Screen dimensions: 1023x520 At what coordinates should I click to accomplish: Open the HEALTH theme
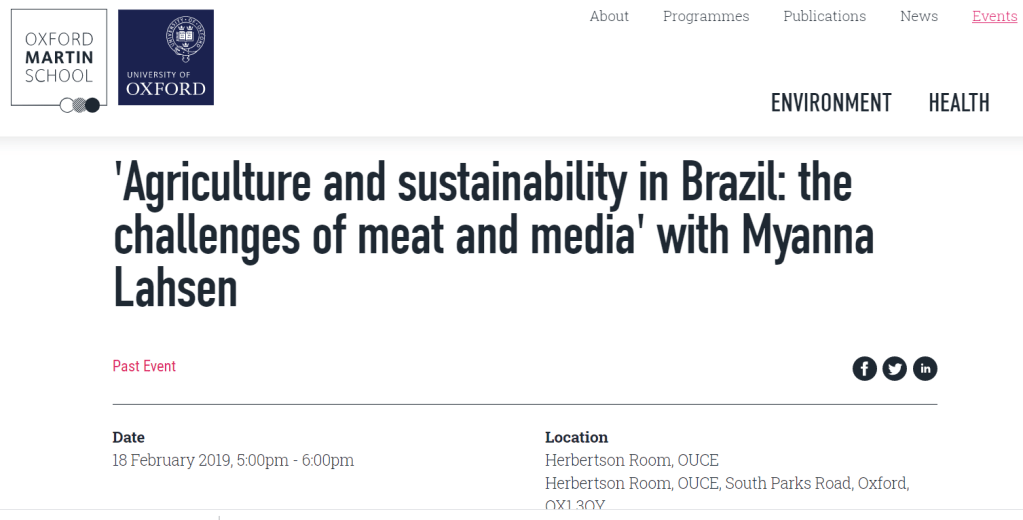point(959,103)
